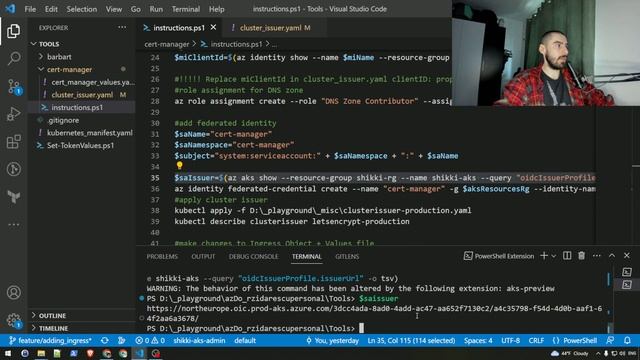Switch to the DEBUG CONSOLE tab
Image resolution: width=640 pixels, height=360 pixels.
click(253, 256)
